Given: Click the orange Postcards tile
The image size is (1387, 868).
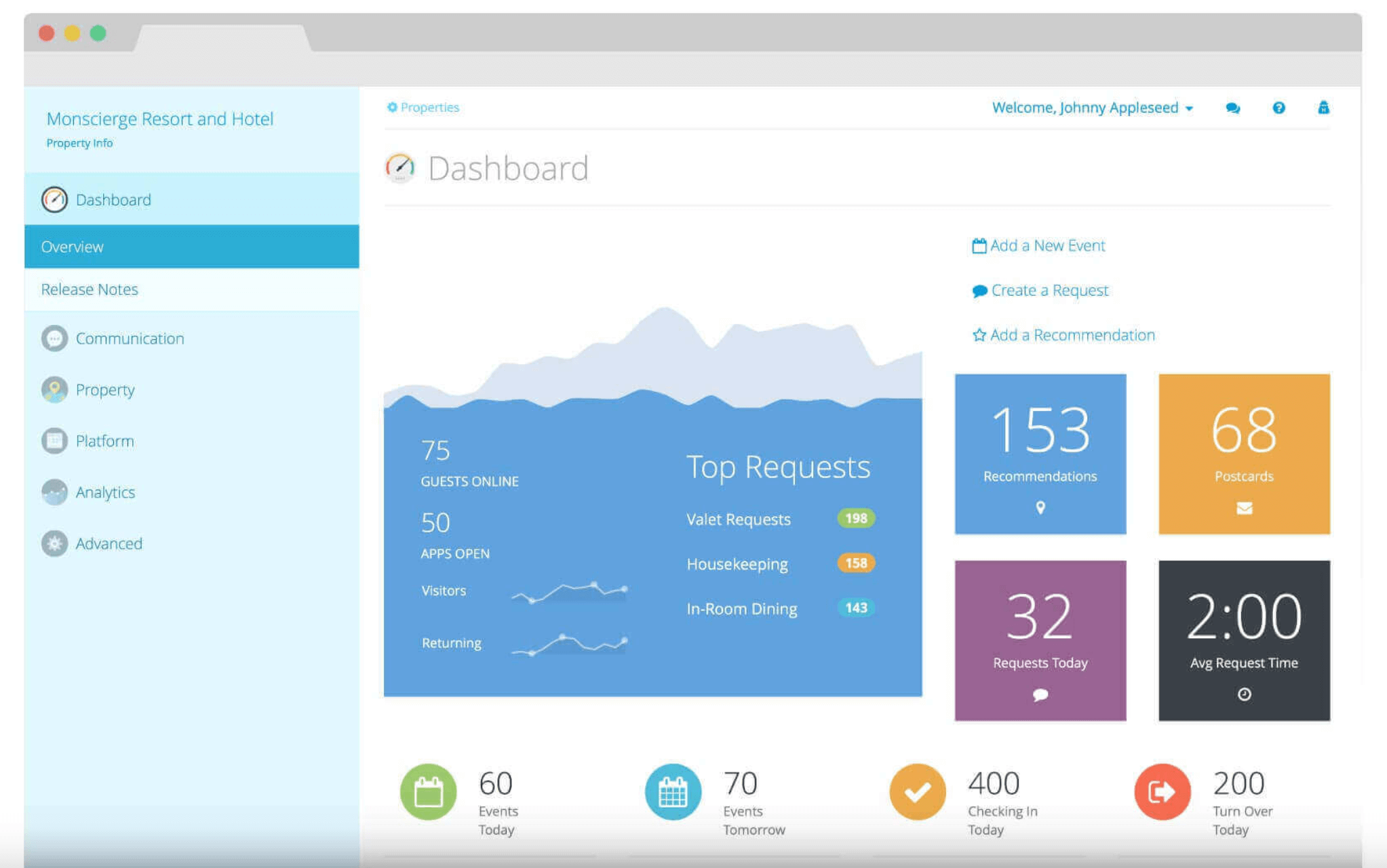Looking at the screenshot, I should [x=1243, y=454].
